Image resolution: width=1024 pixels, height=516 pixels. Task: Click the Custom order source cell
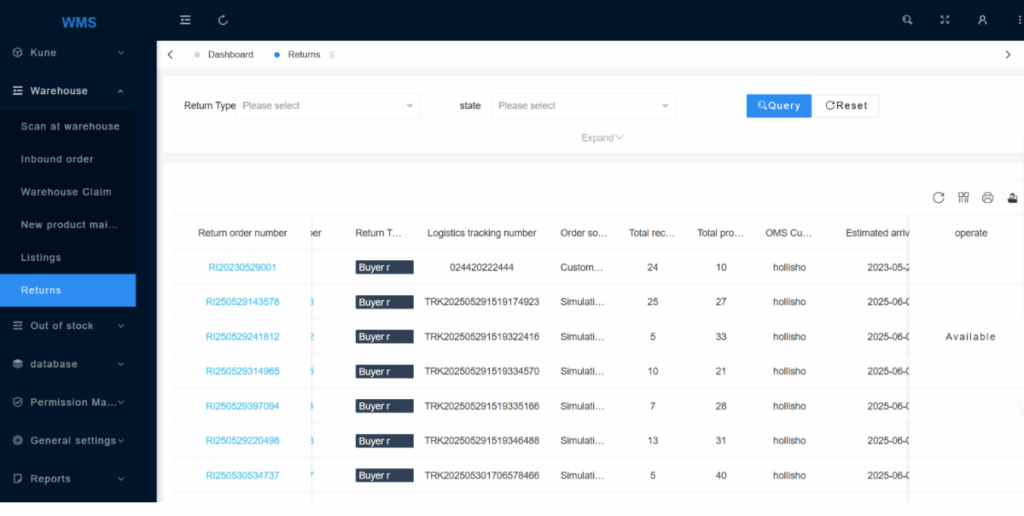582,267
